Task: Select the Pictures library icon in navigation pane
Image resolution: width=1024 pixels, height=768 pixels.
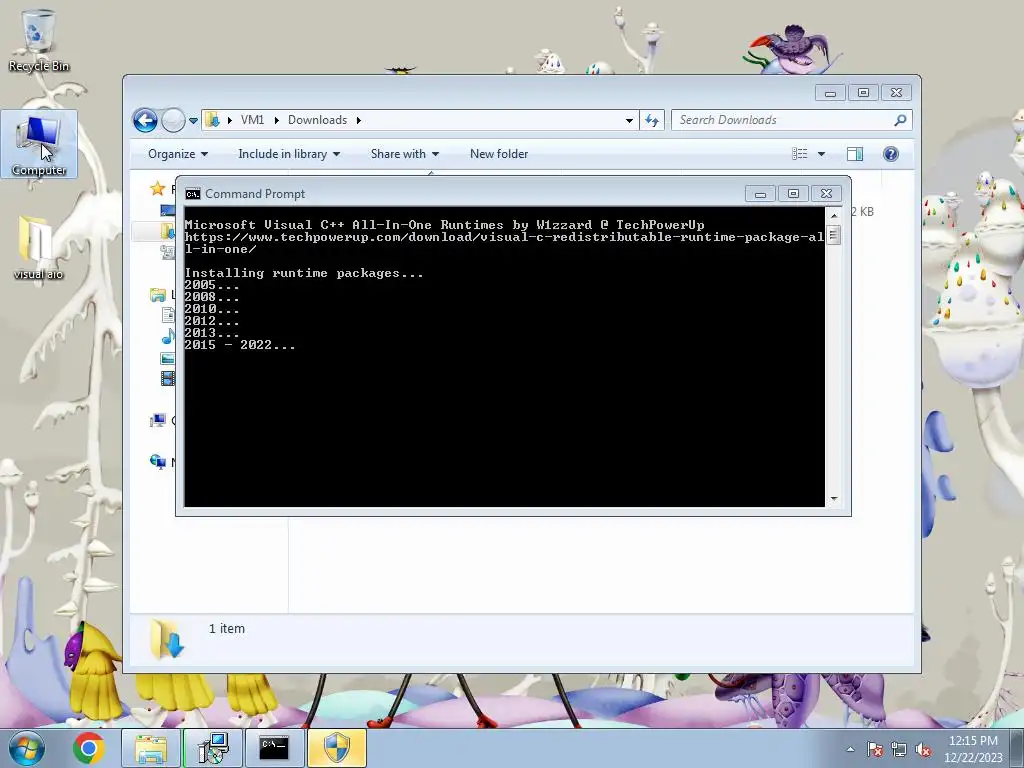Action: point(168,358)
